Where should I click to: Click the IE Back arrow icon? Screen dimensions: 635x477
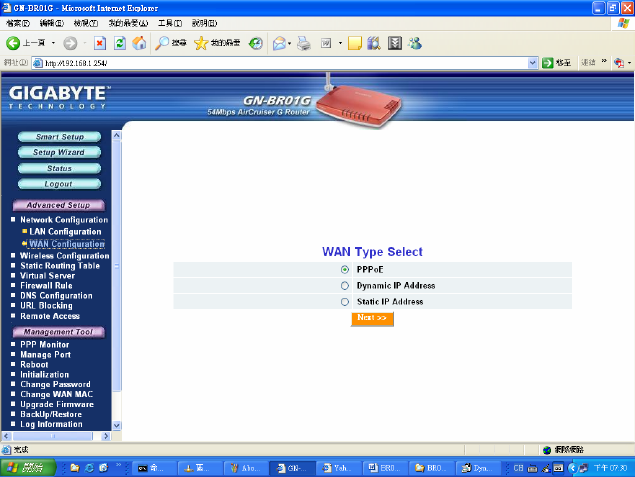coord(13,43)
